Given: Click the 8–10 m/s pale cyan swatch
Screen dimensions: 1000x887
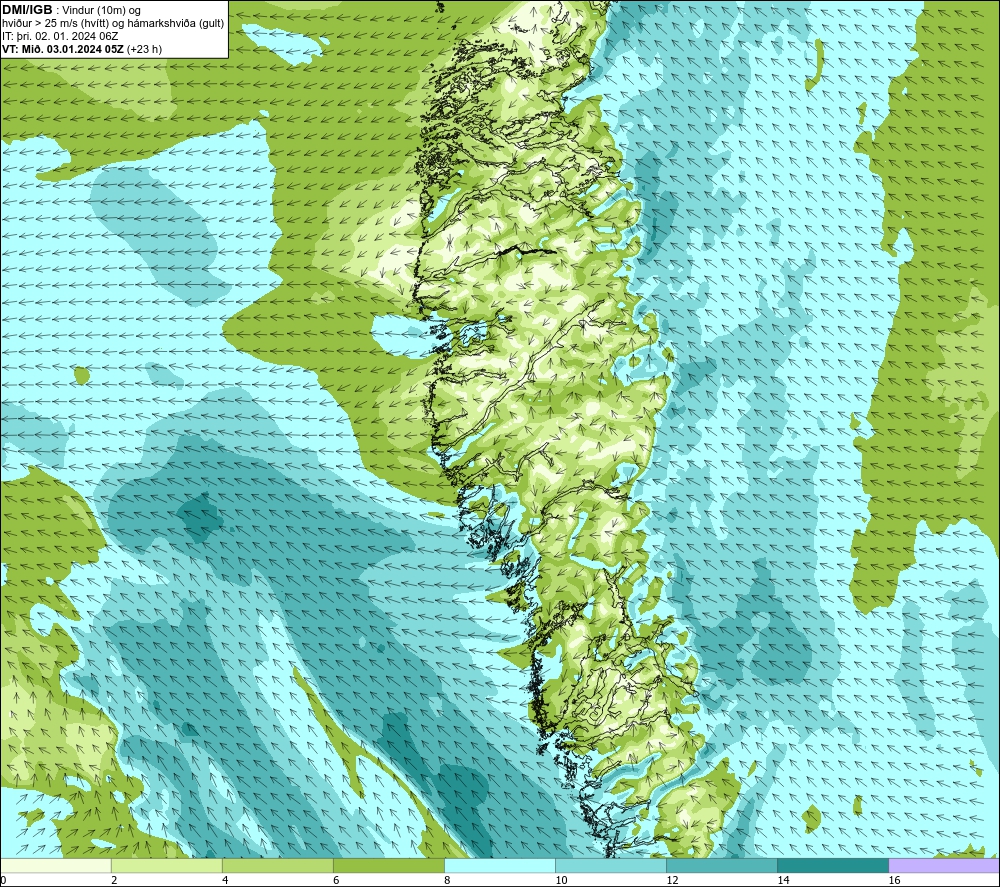Looking at the screenshot, I should click(499, 865).
